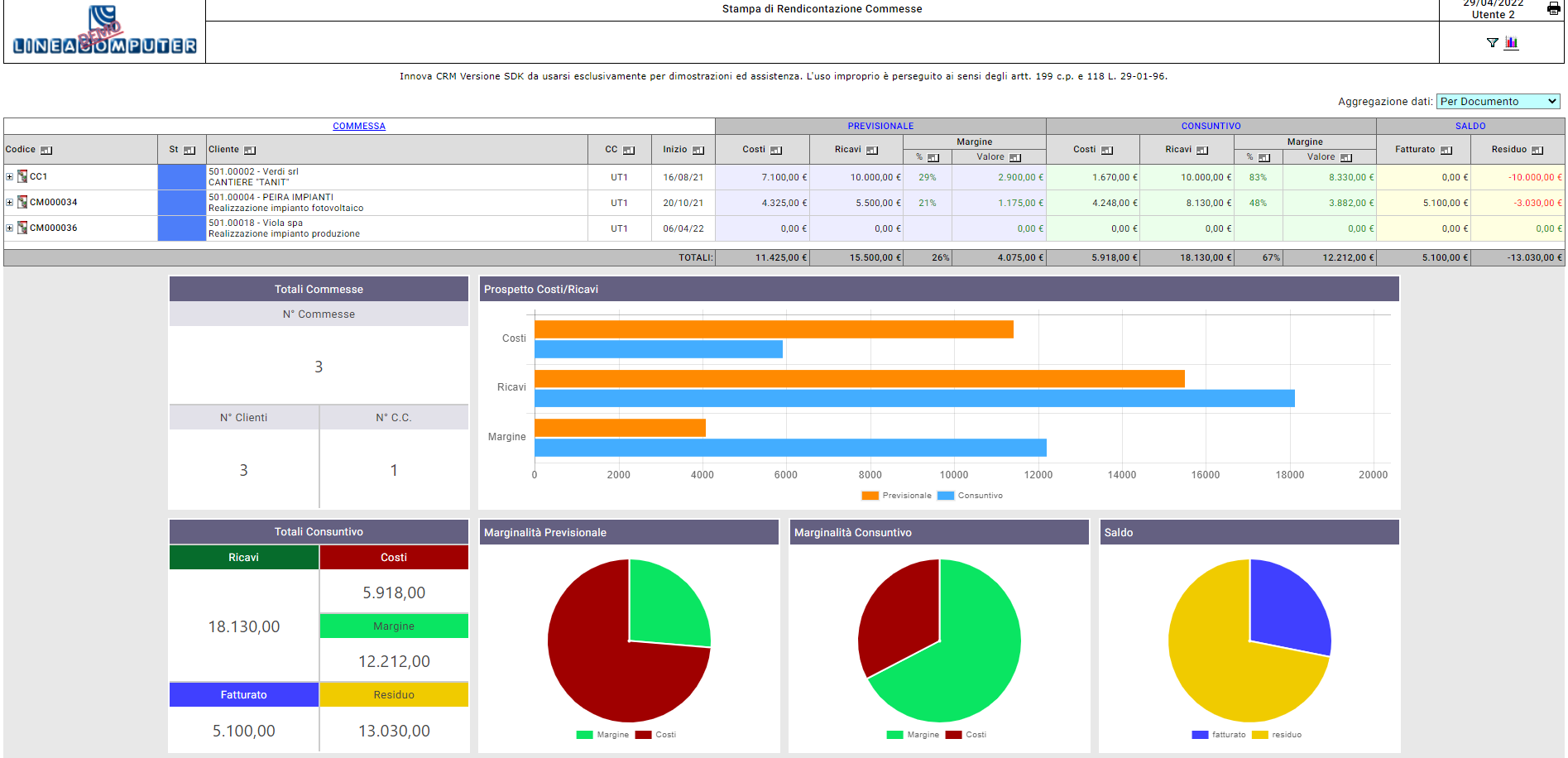The height and width of the screenshot is (758, 1568).
Task: Click residuo value -10.000,00 €
Action: (1535, 177)
